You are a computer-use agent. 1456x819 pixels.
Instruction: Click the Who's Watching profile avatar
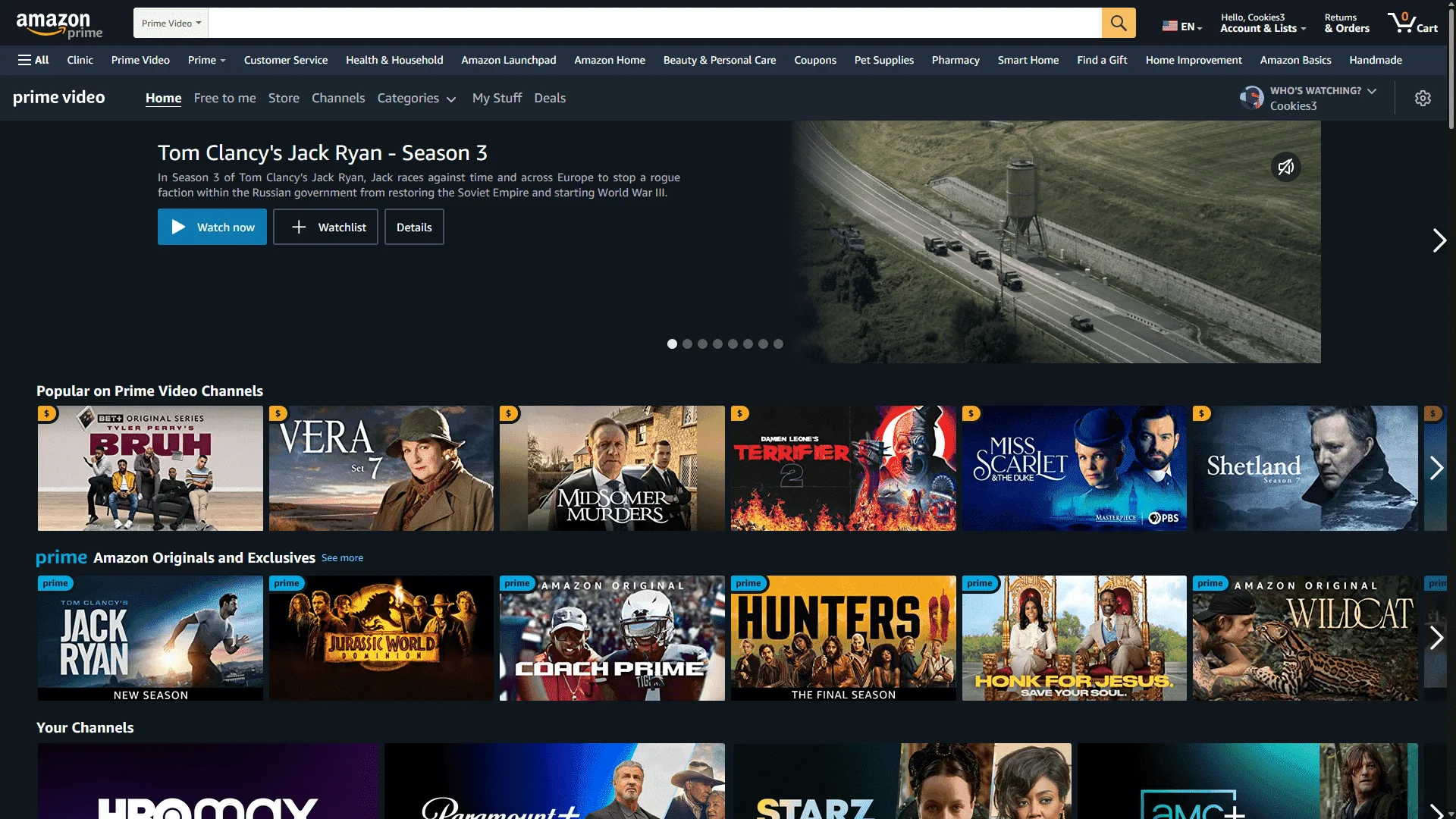[1251, 98]
